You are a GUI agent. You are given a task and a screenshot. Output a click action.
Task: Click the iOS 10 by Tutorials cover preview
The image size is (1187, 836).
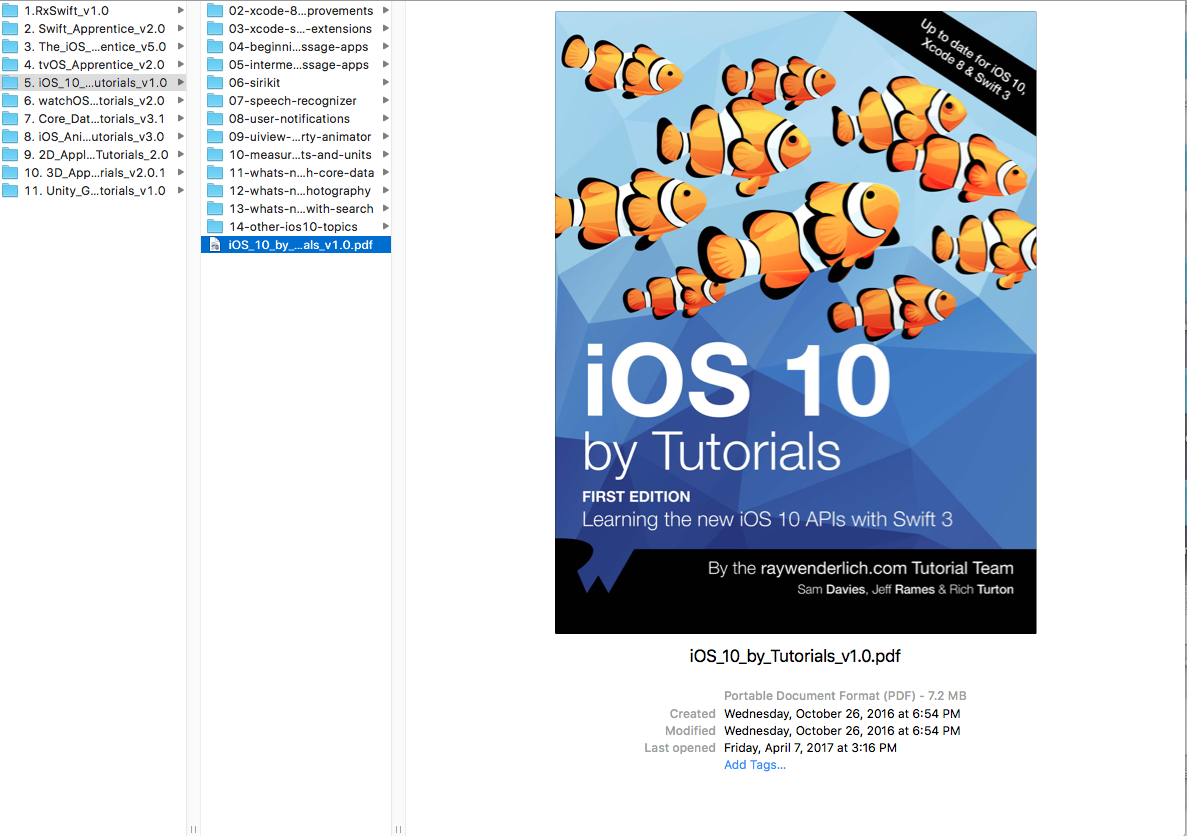(796, 323)
